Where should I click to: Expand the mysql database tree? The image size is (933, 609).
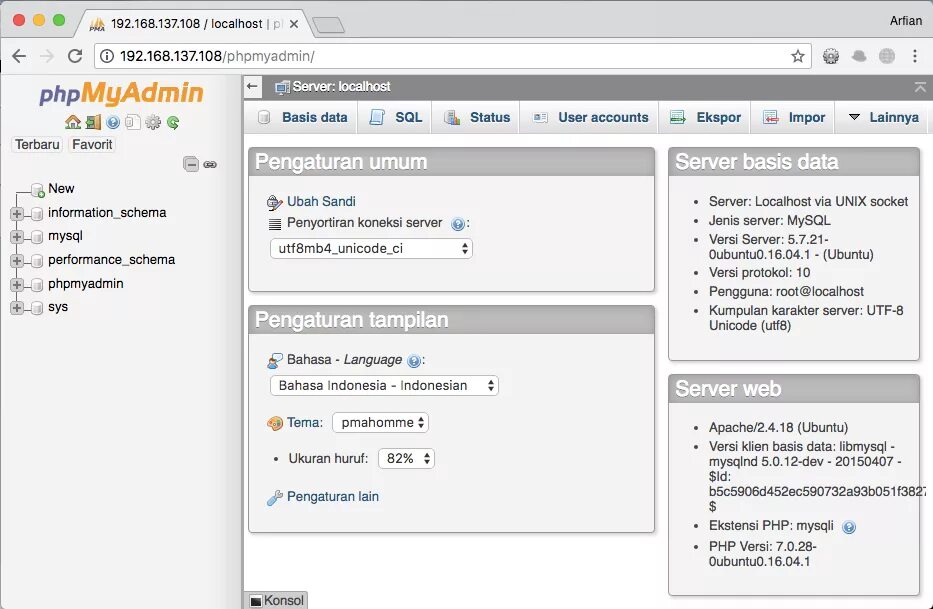pos(17,236)
